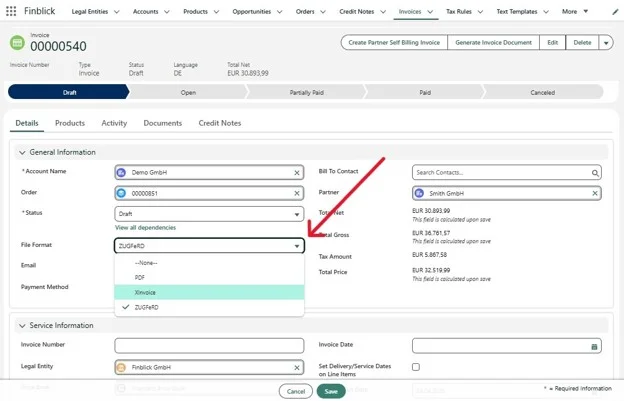Select the Draft stage in path
Viewport: 624px width, 401px height.
click(x=68, y=92)
